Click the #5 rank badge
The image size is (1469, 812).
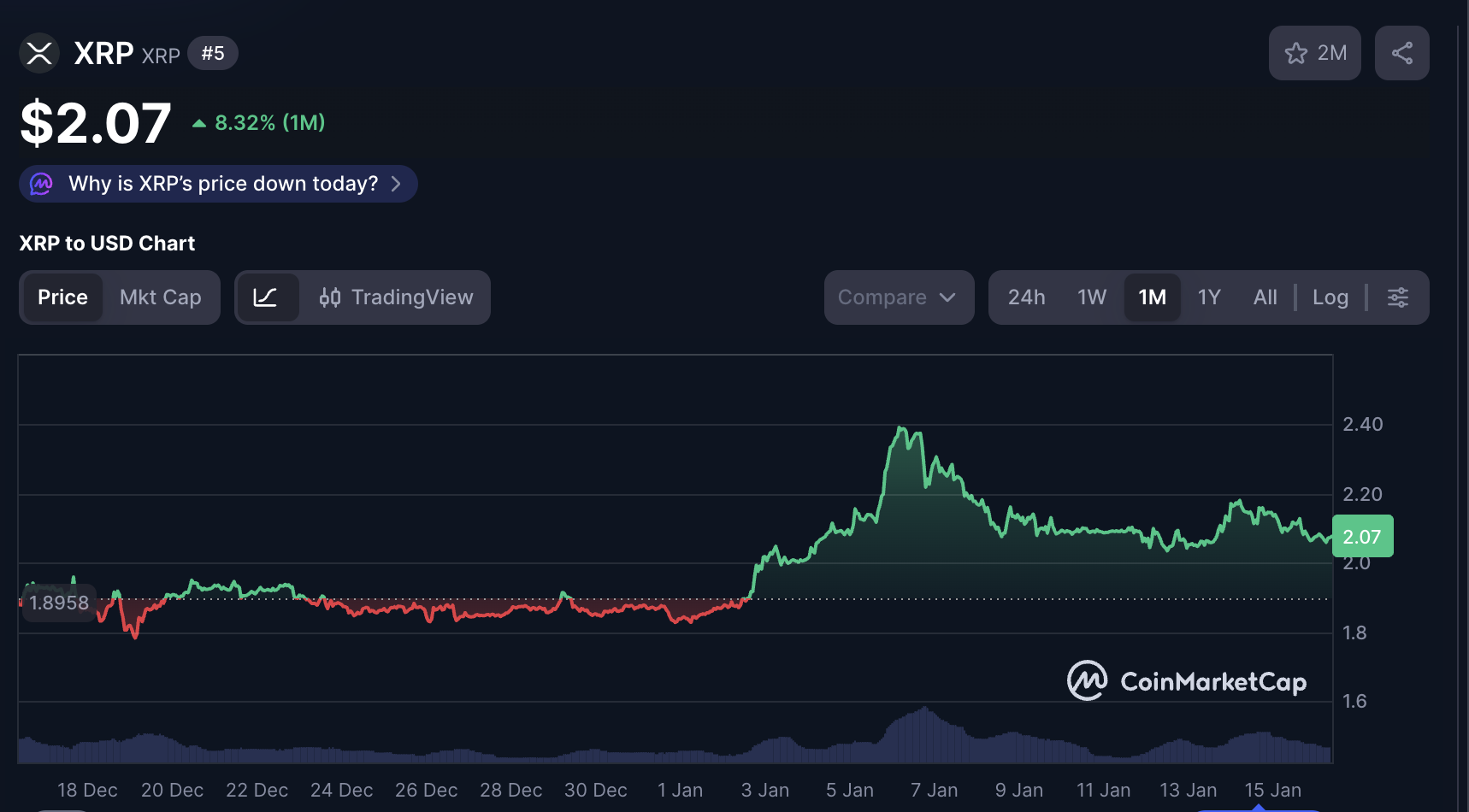tap(212, 52)
